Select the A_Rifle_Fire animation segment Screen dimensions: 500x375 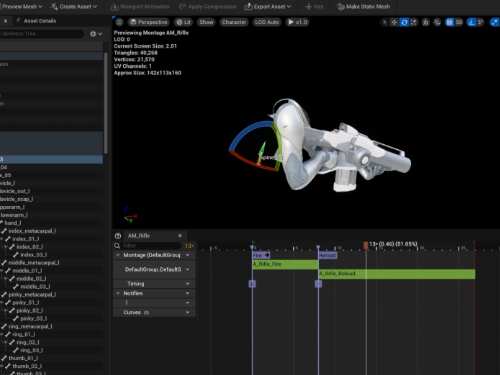click(x=285, y=264)
